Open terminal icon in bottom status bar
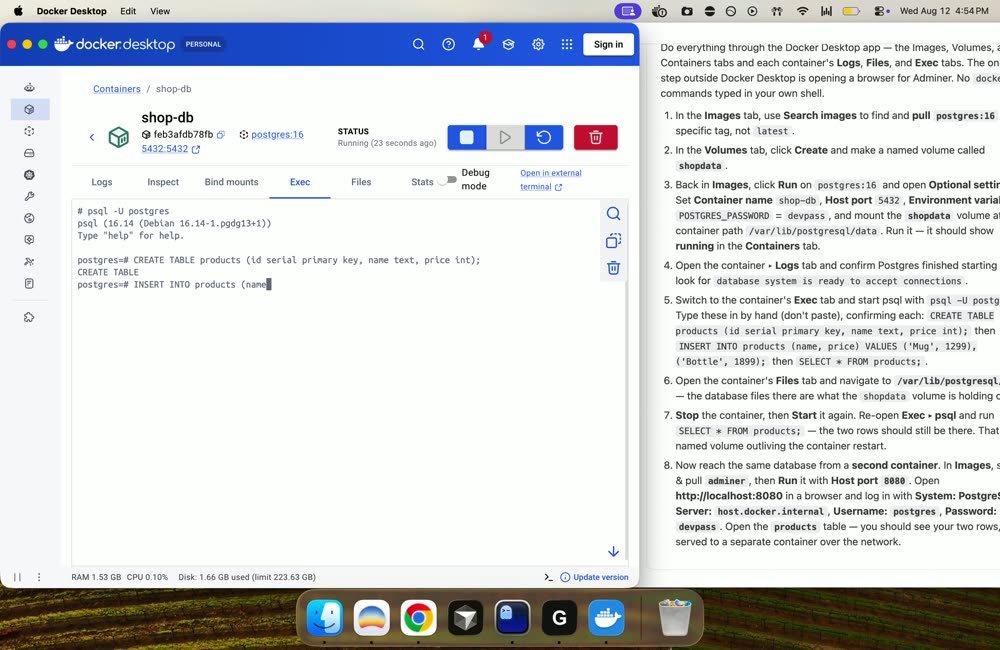This screenshot has height=650, width=1000. [548, 577]
